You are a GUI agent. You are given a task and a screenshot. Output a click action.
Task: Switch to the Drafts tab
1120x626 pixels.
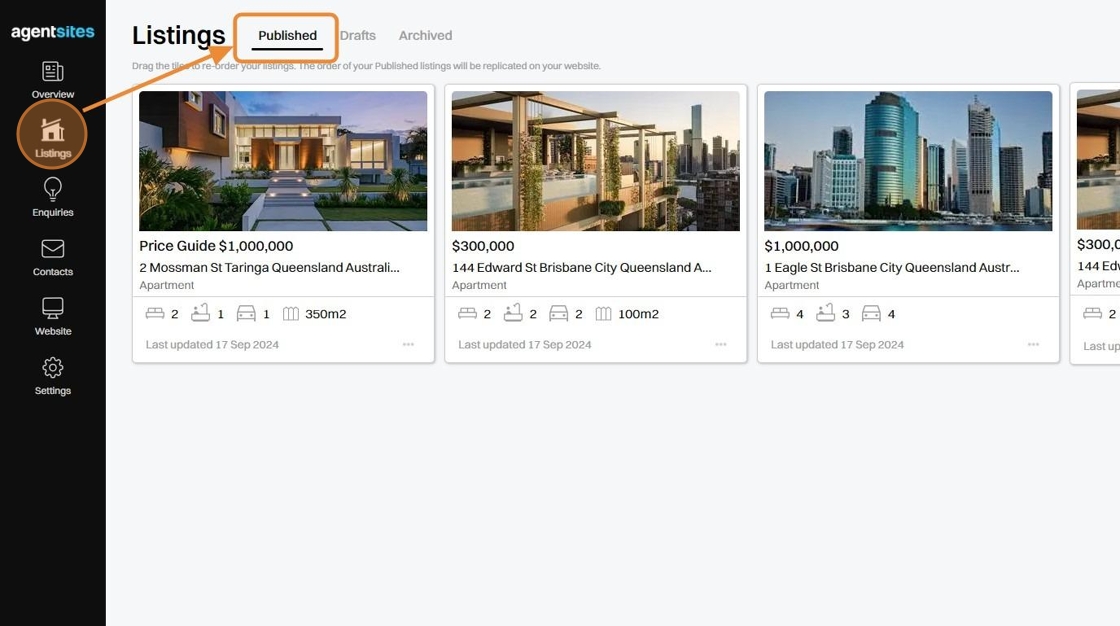358,36
